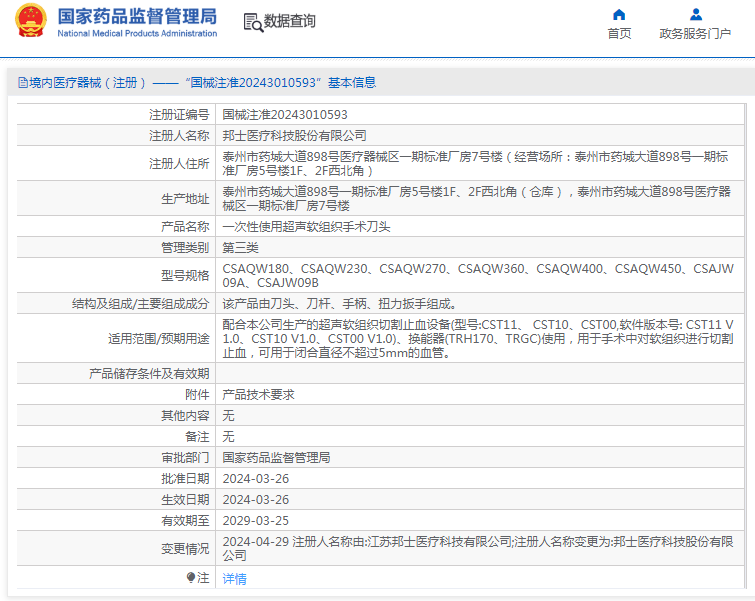Click the 产品名称 row label
This screenshot has height=601, width=755.
pos(185,227)
